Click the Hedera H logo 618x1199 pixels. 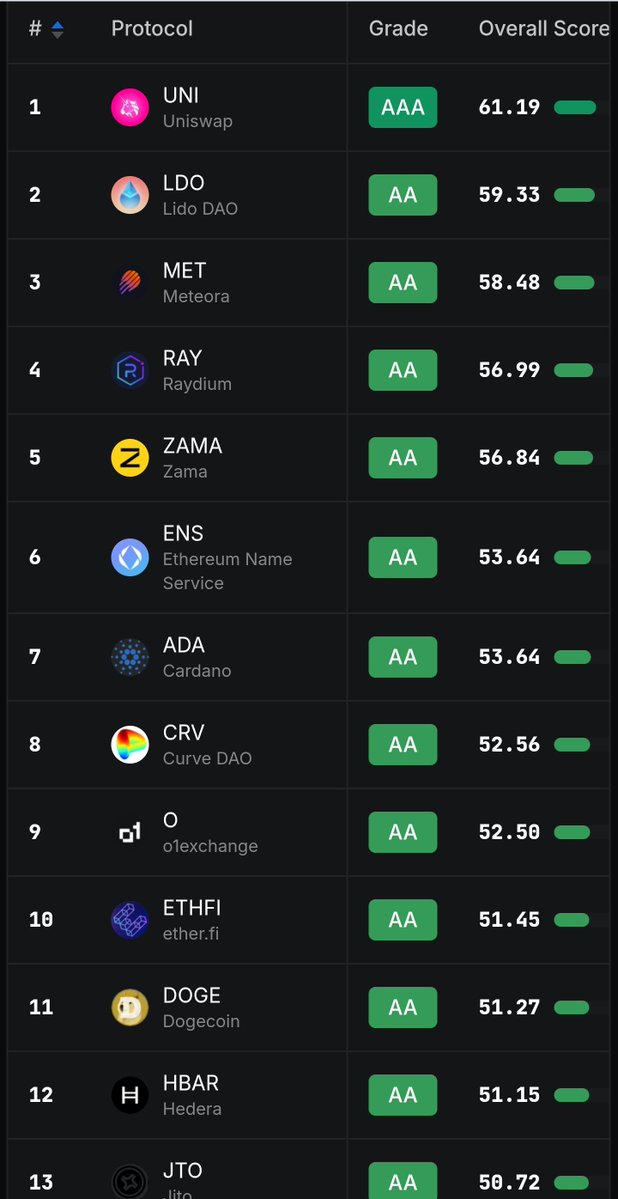[130, 1095]
